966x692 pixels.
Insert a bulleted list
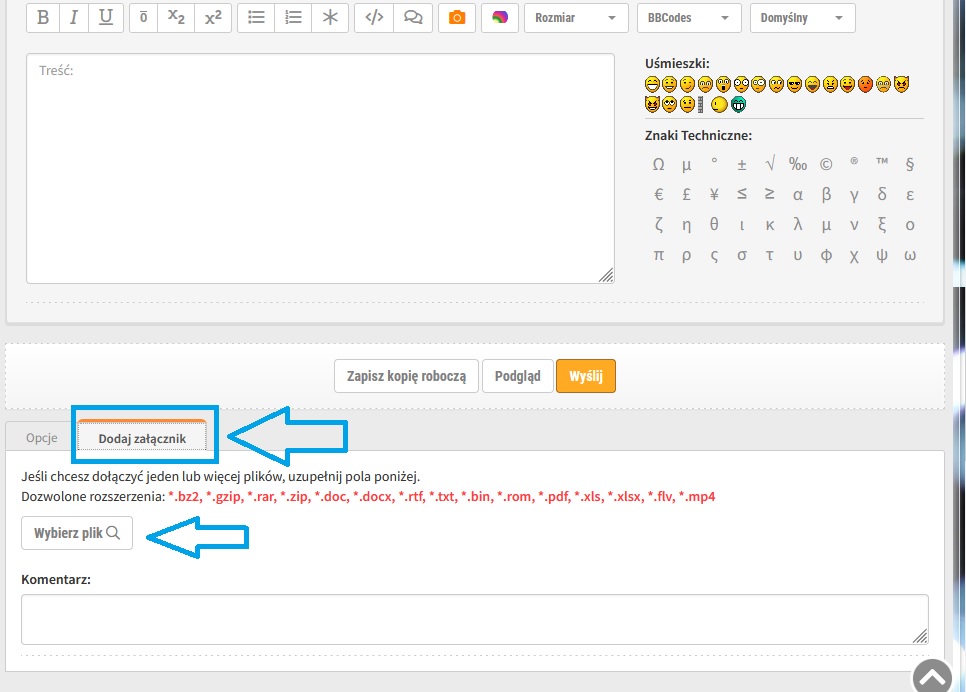[x=256, y=18]
